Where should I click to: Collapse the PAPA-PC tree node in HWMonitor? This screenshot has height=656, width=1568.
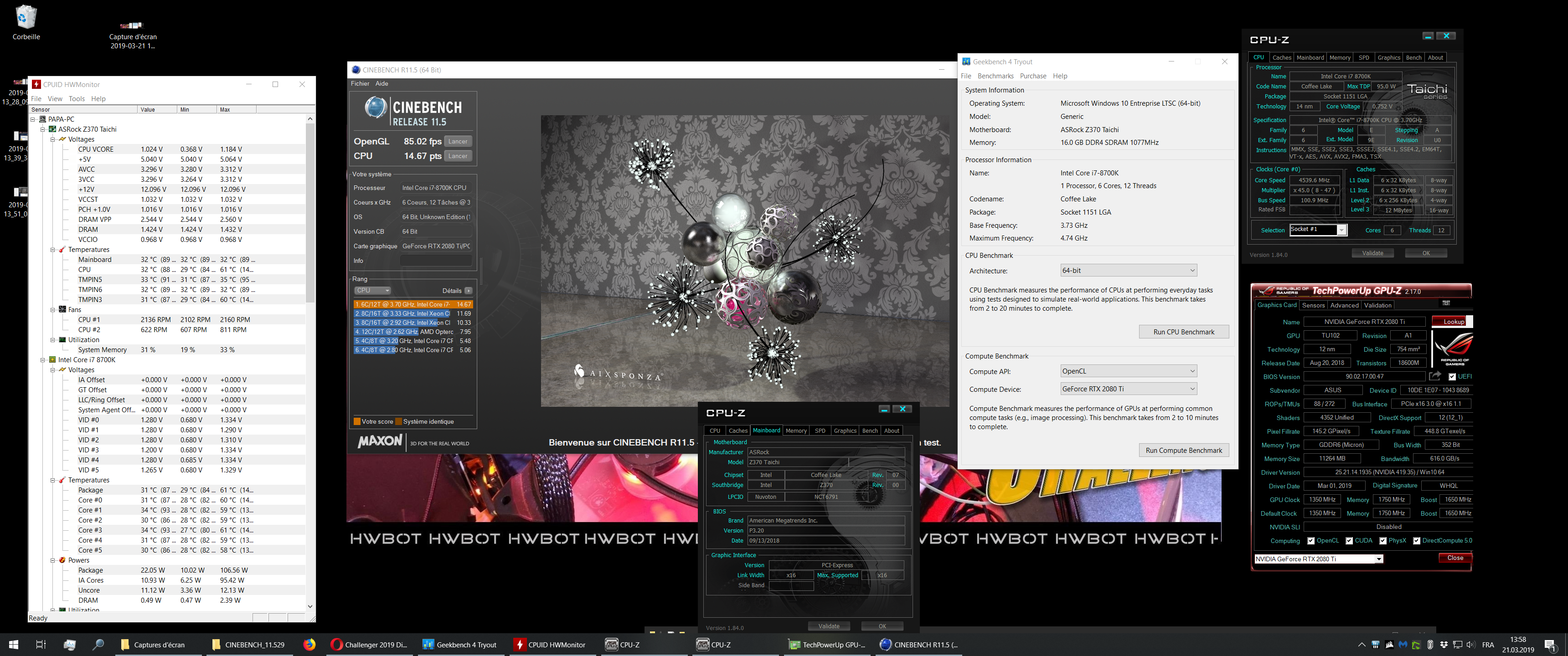pos(33,119)
